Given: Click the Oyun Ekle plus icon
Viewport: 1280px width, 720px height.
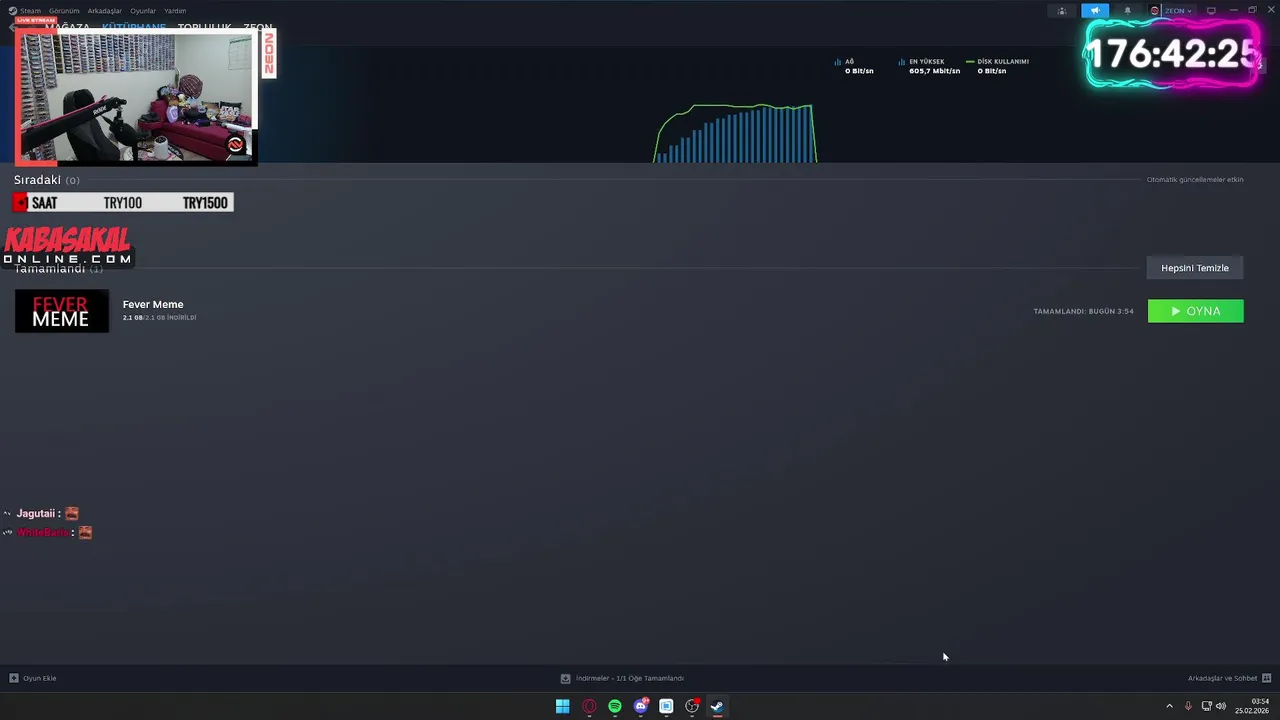Looking at the screenshot, I should [14, 678].
